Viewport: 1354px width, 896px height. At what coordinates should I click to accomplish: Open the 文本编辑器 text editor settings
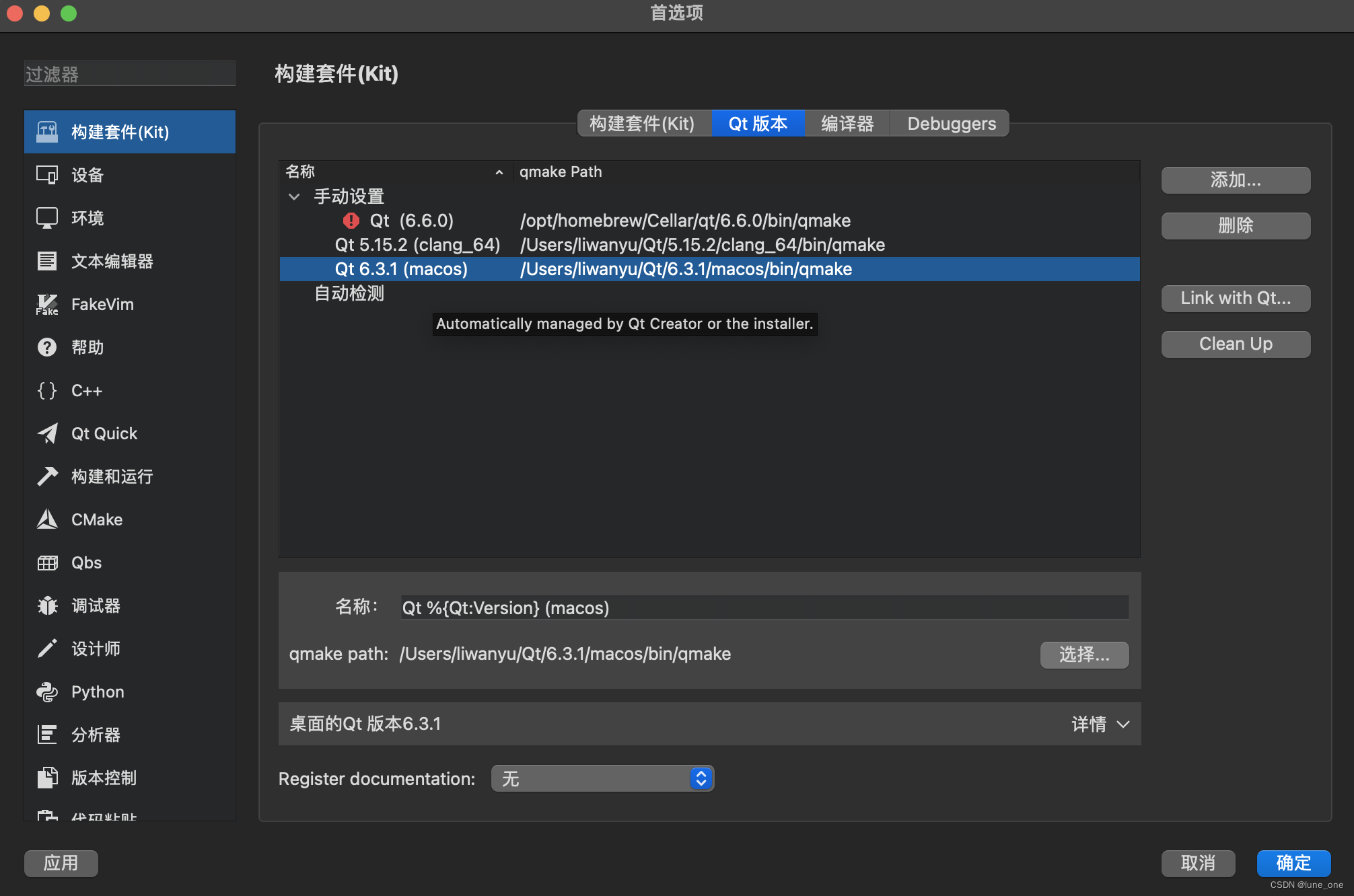coord(111,261)
